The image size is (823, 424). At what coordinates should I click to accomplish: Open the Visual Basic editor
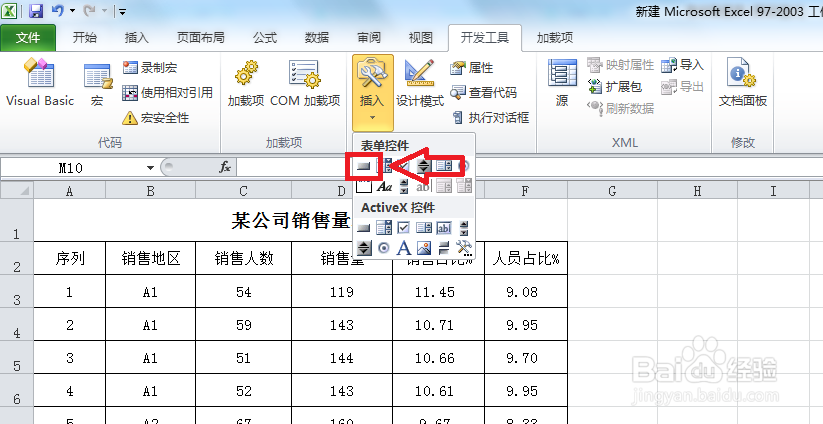(40, 82)
